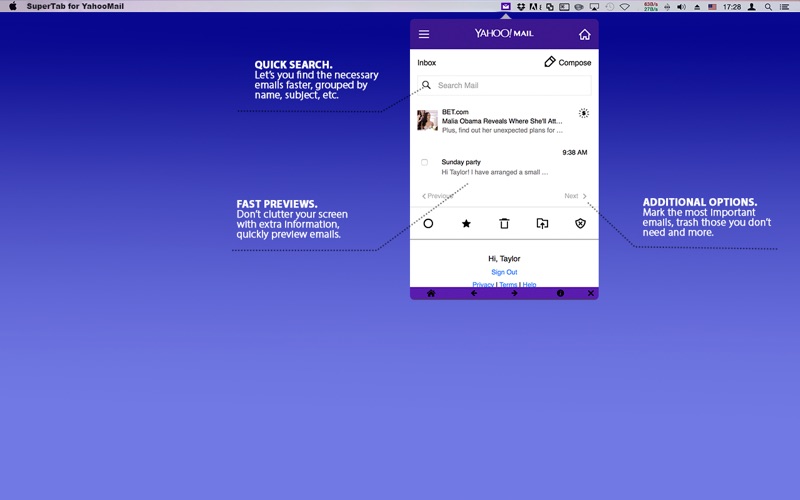The image size is (800, 500).
Task: Click the Inbox label
Action: click(x=427, y=63)
